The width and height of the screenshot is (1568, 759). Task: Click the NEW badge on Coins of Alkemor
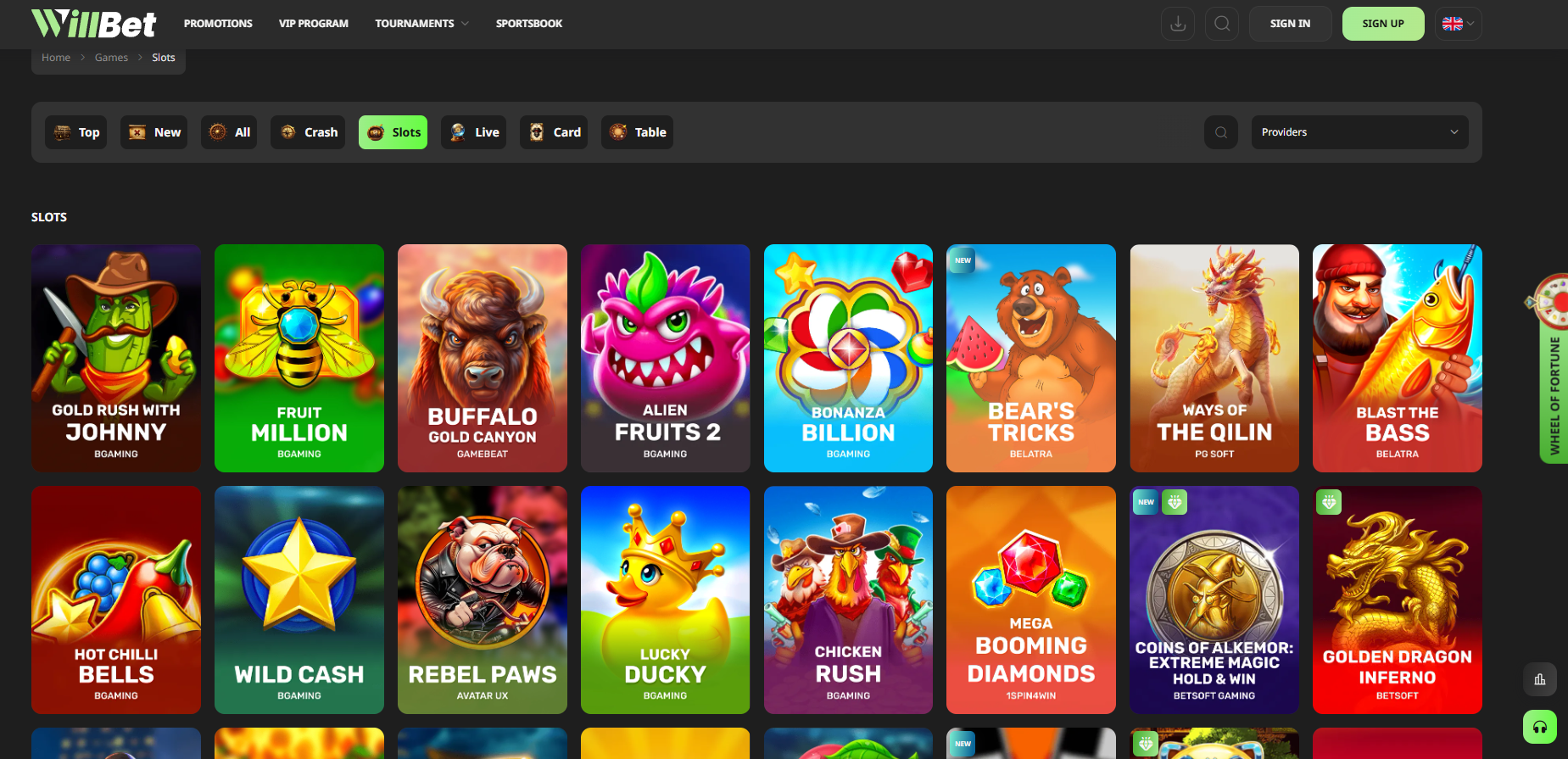(1146, 502)
